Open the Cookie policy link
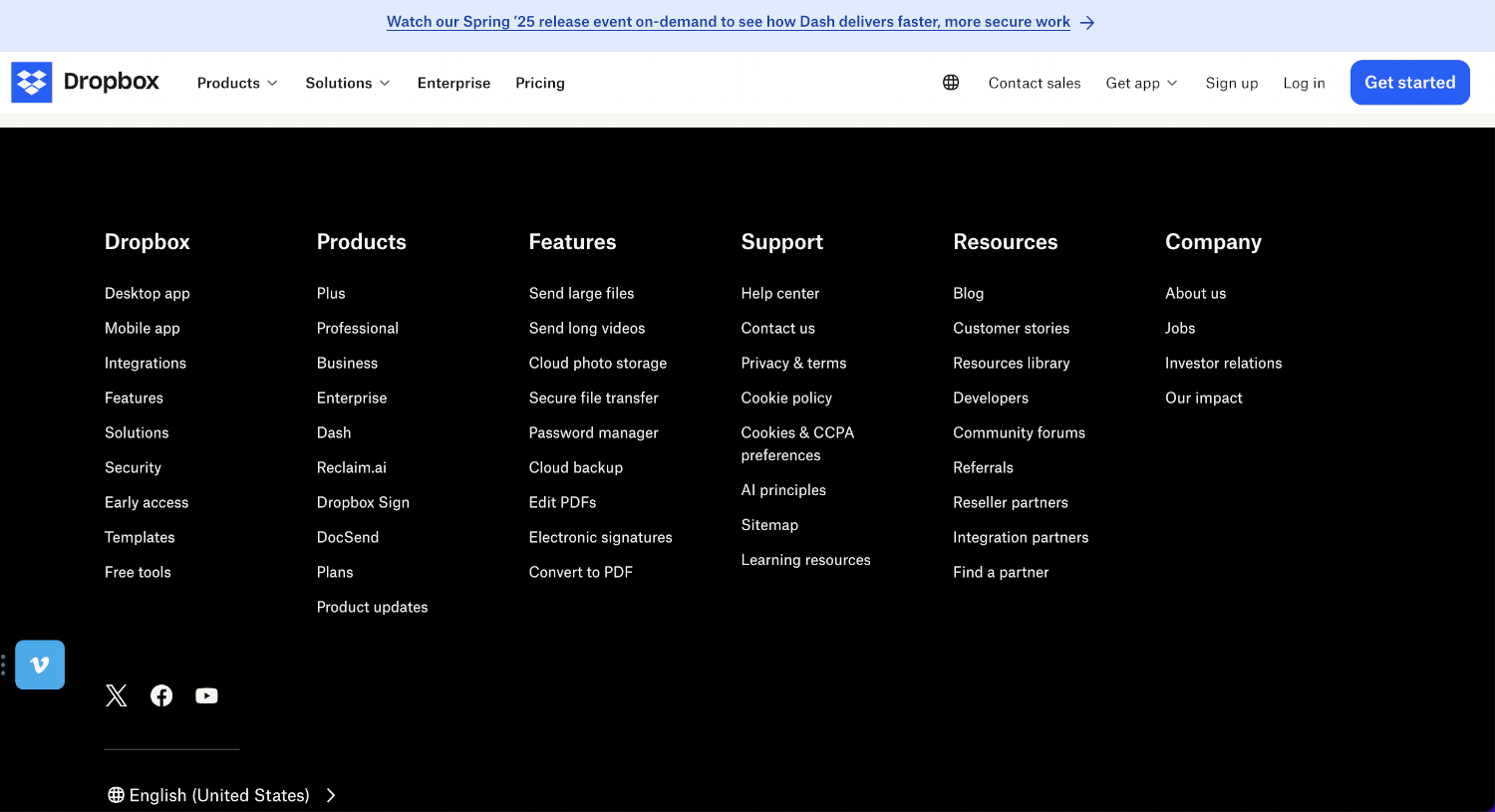Viewport: 1495px width, 812px height. coord(786,398)
